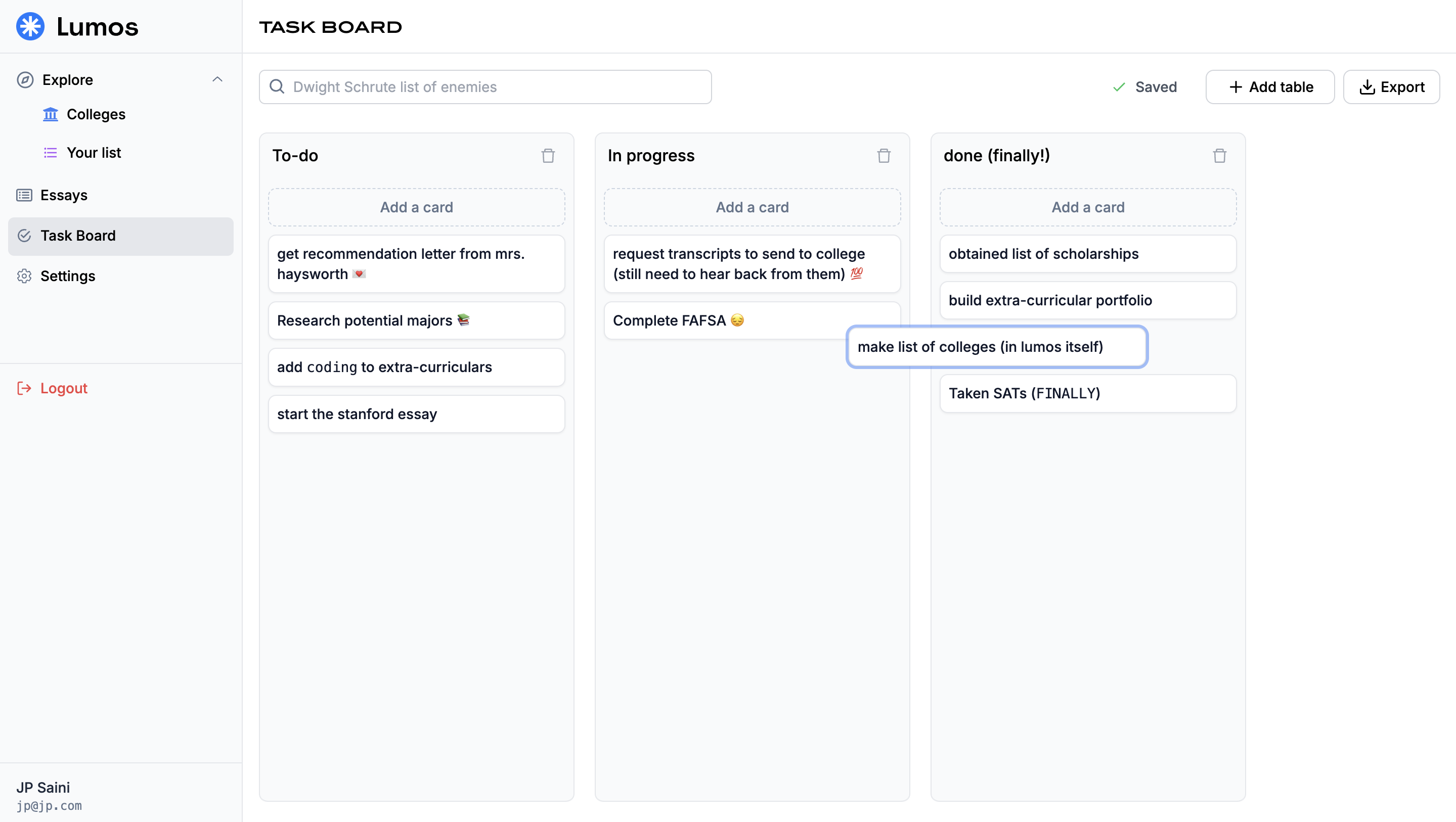Focus the Dwight Schrute search field
This screenshot has height=822, width=1456.
point(485,87)
